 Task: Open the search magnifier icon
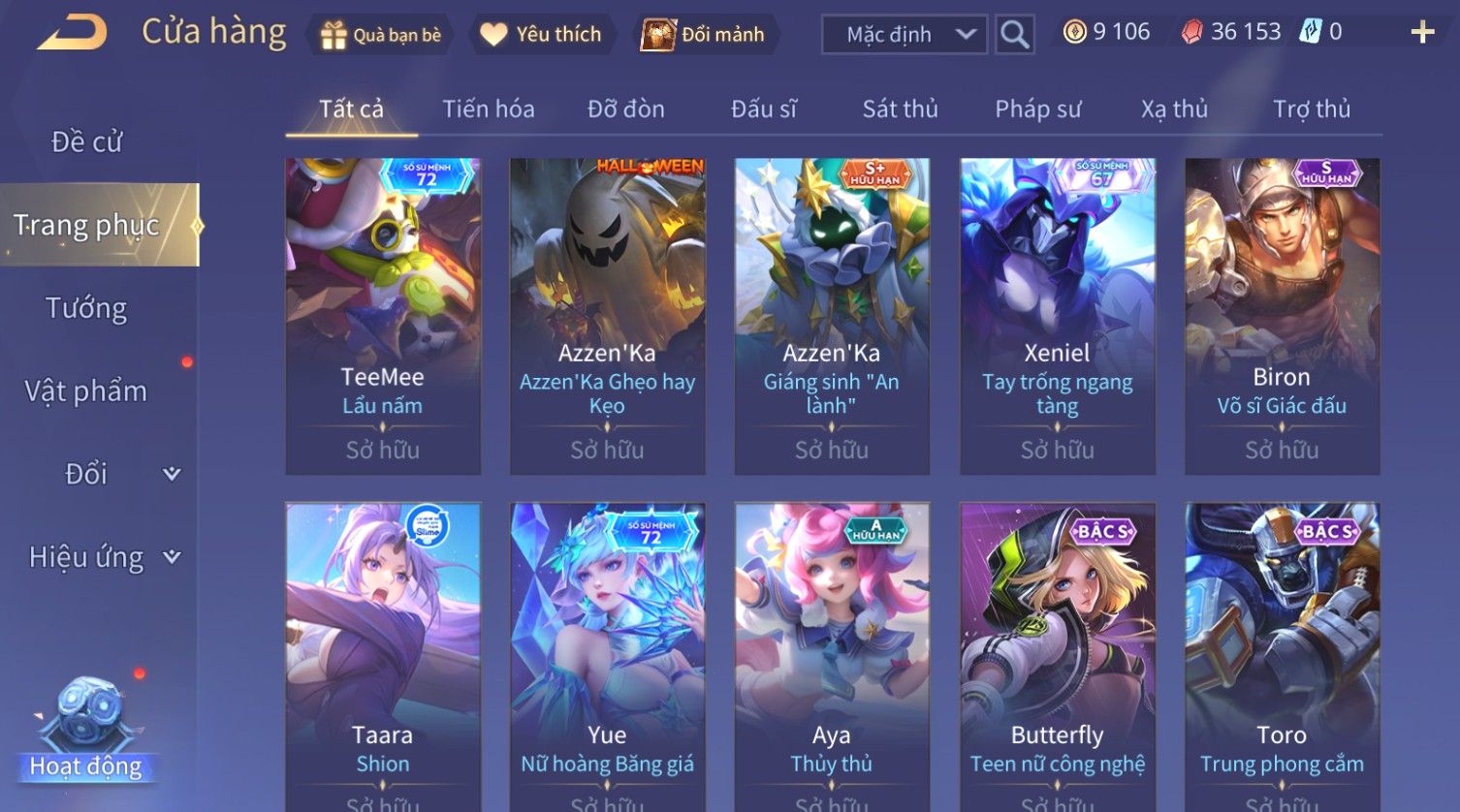1014,34
